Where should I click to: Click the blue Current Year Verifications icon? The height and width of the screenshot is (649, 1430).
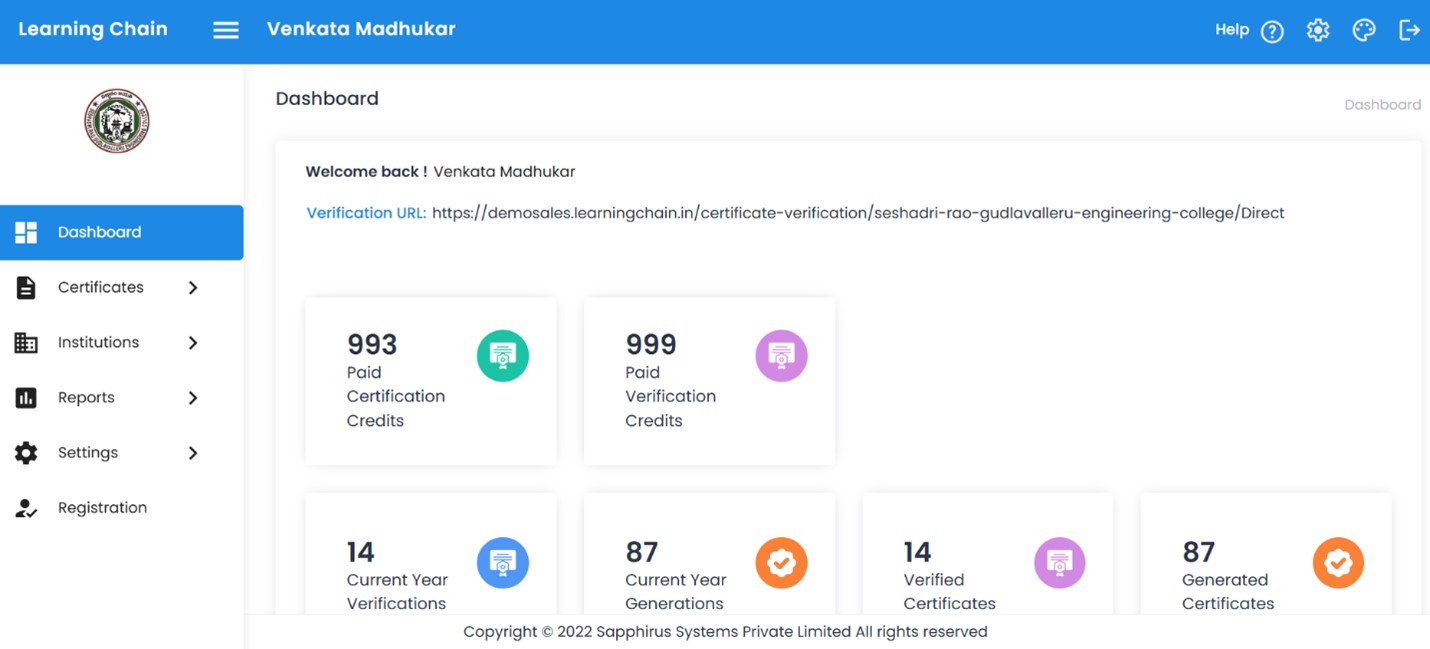click(x=503, y=563)
